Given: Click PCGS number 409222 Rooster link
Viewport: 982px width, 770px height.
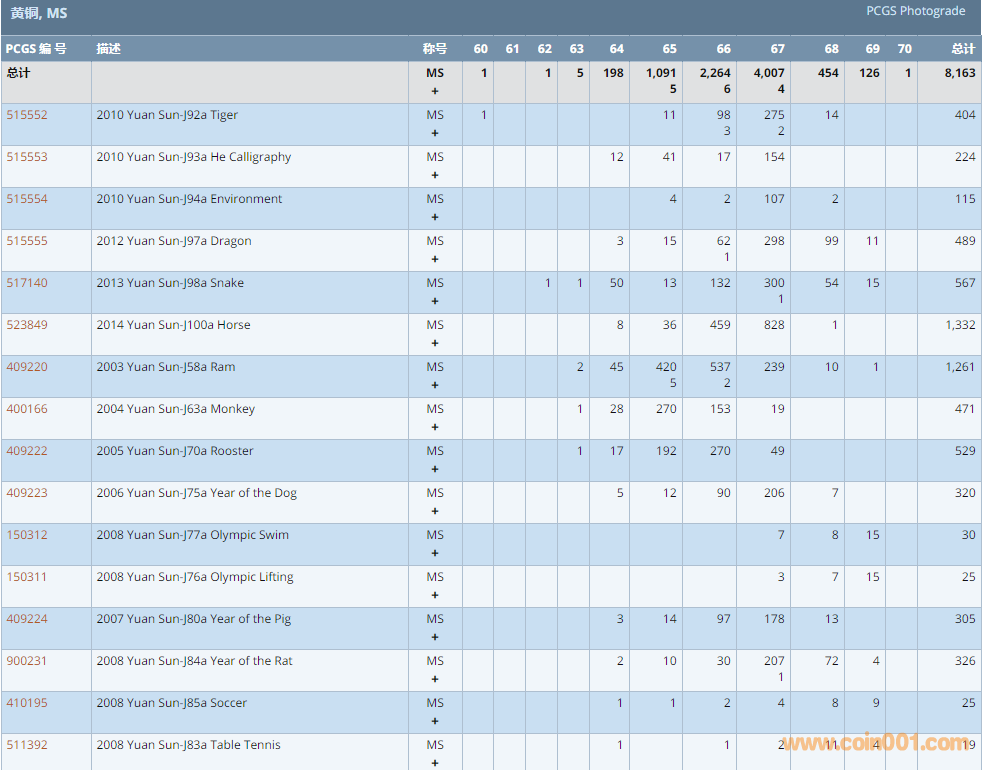Looking at the screenshot, I should click(x=27, y=451).
